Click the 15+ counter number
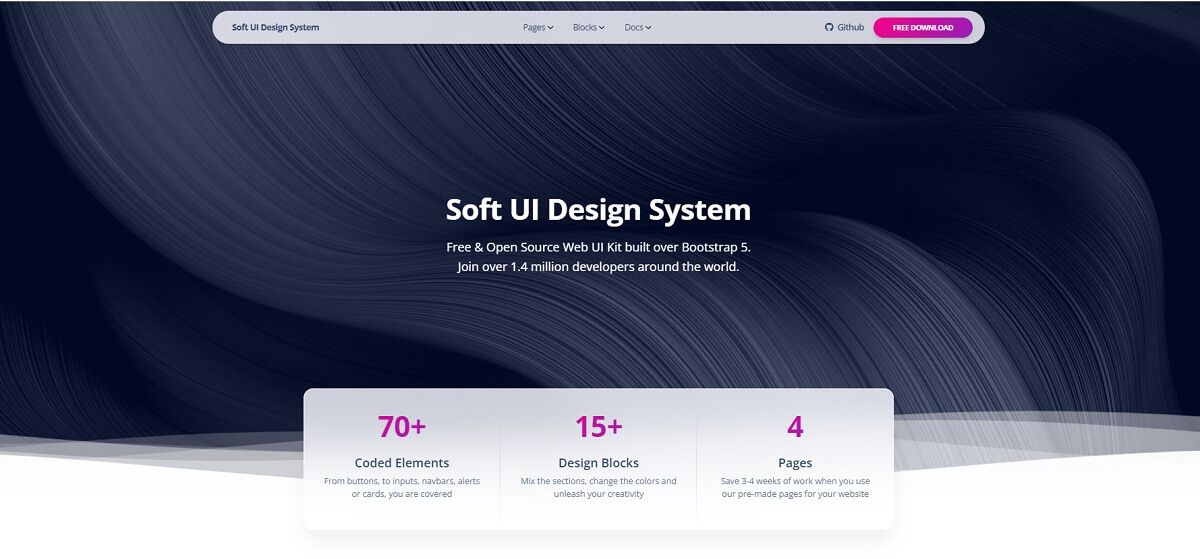The height and width of the screenshot is (559, 1200). click(x=599, y=427)
